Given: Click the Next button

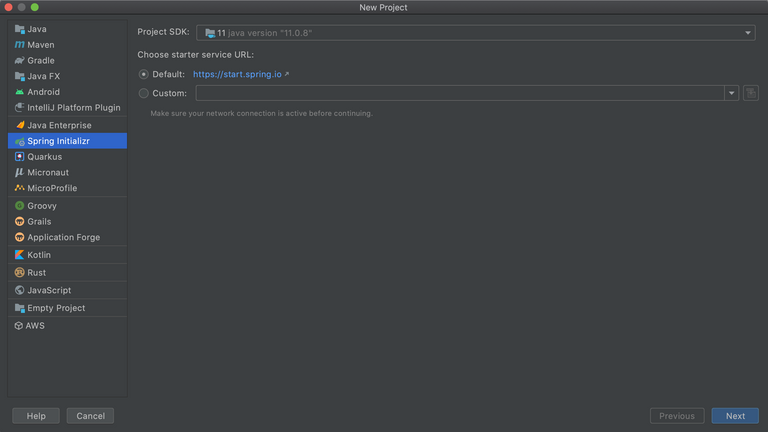Looking at the screenshot, I should [735, 416].
